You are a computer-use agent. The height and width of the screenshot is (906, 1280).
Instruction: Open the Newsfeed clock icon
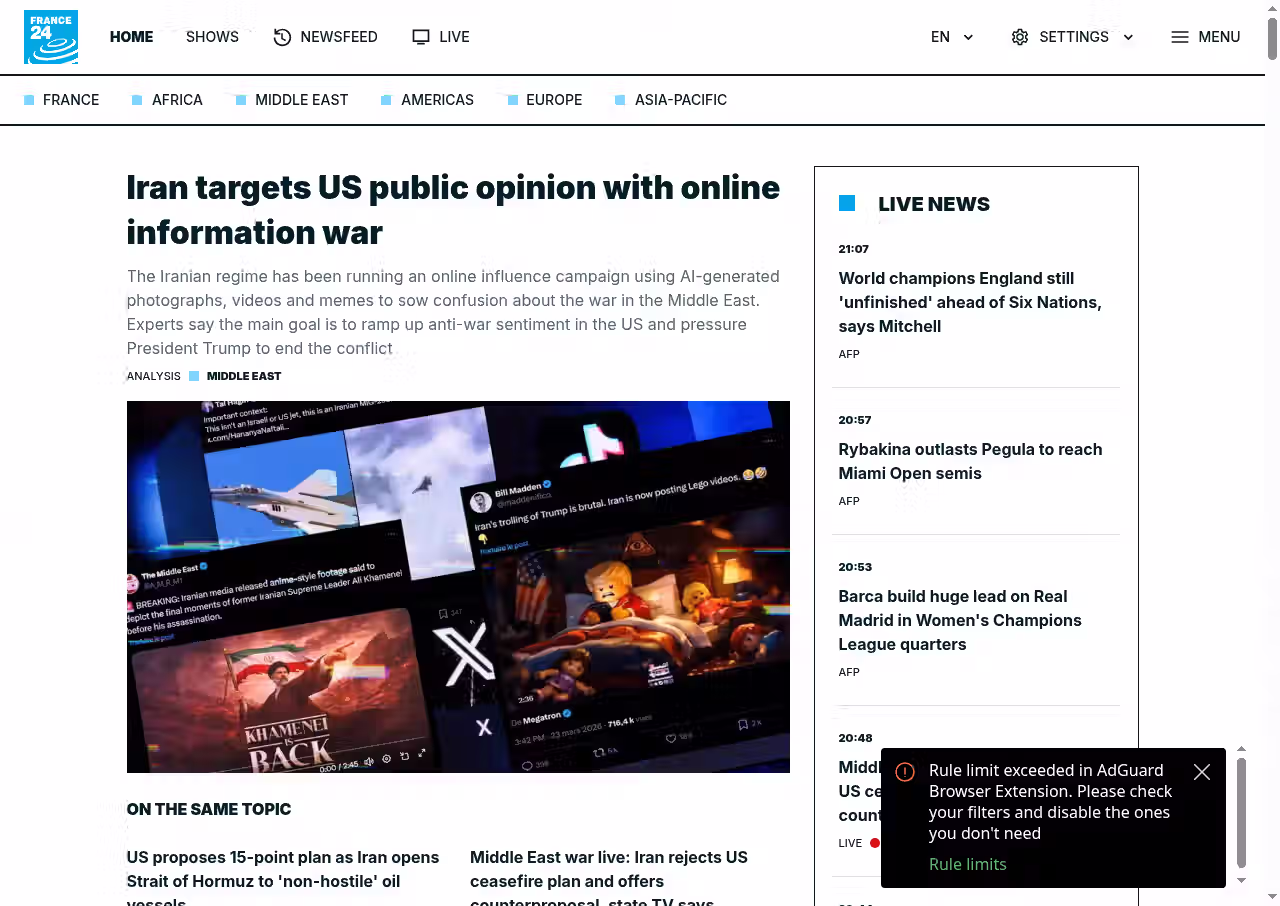[x=282, y=37]
